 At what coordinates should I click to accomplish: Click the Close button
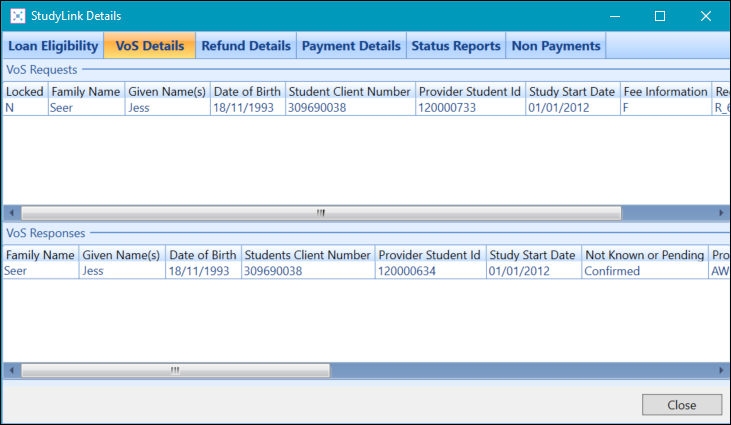point(682,405)
